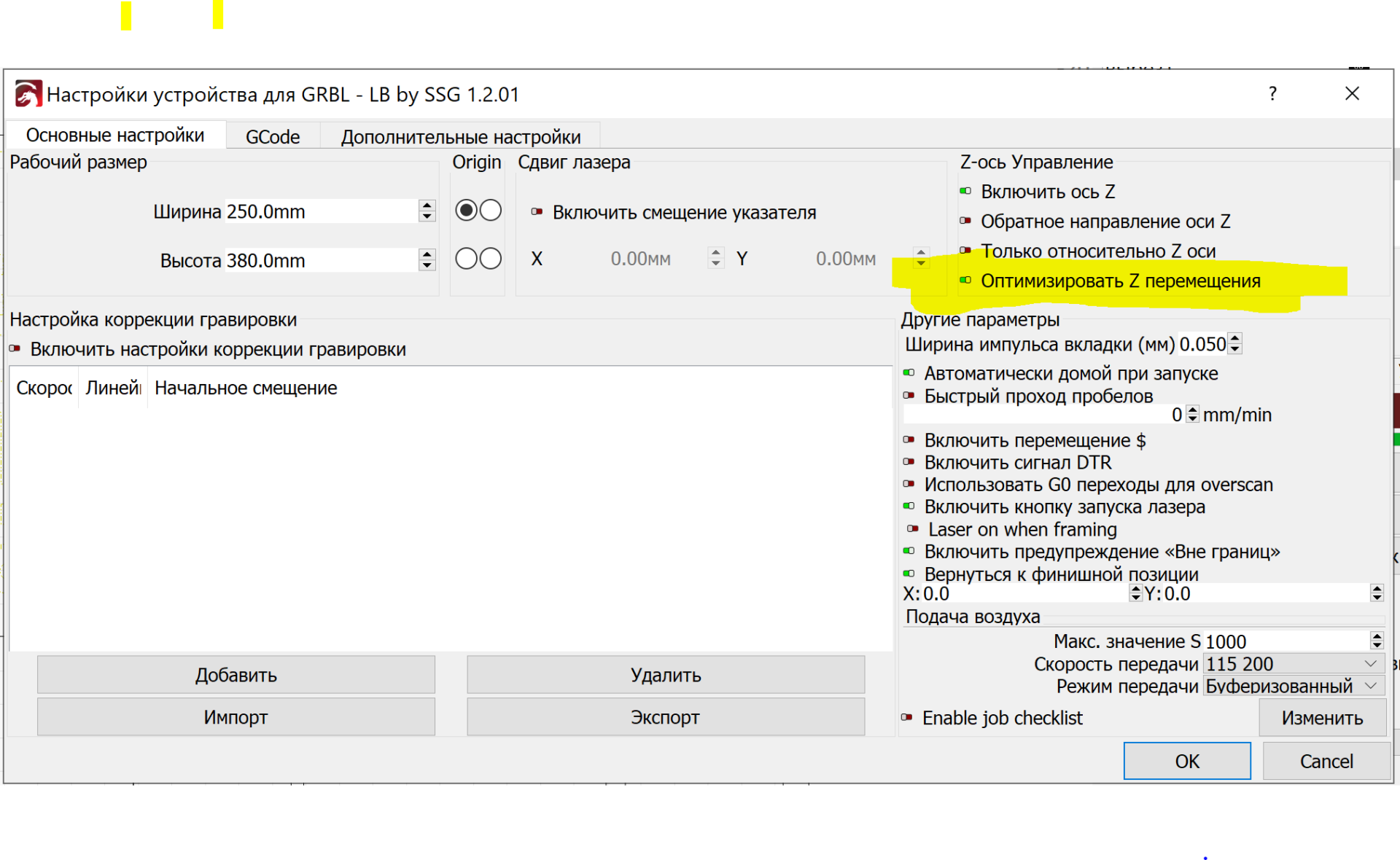The width and height of the screenshot is (1400, 860).
Task: Click the Cancel button
Action: (1326, 761)
